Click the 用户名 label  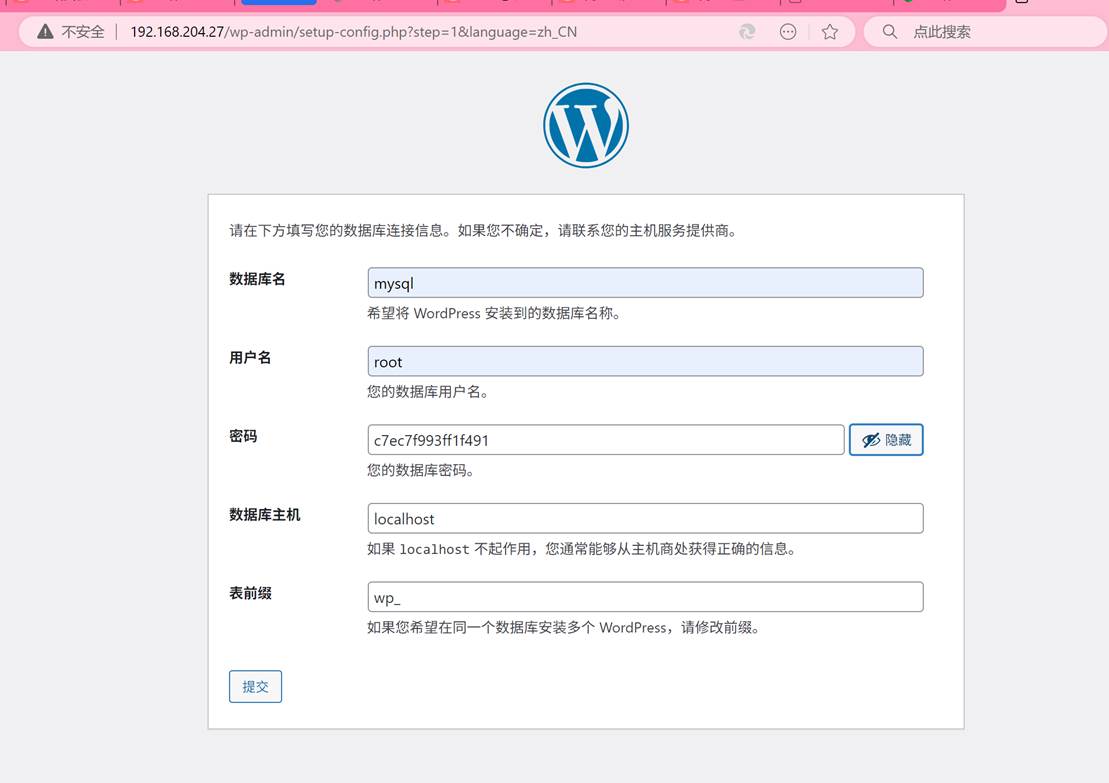pyautogui.click(x=250, y=357)
